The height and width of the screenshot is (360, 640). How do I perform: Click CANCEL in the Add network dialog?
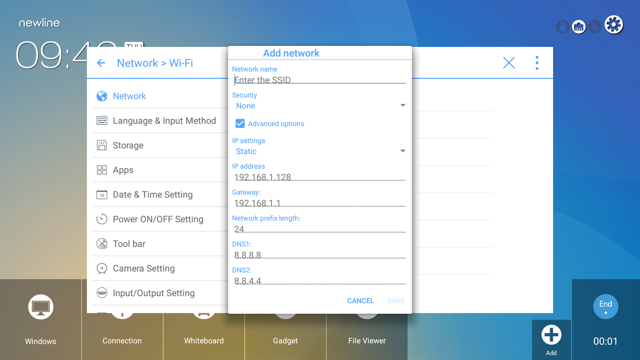coord(360,300)
